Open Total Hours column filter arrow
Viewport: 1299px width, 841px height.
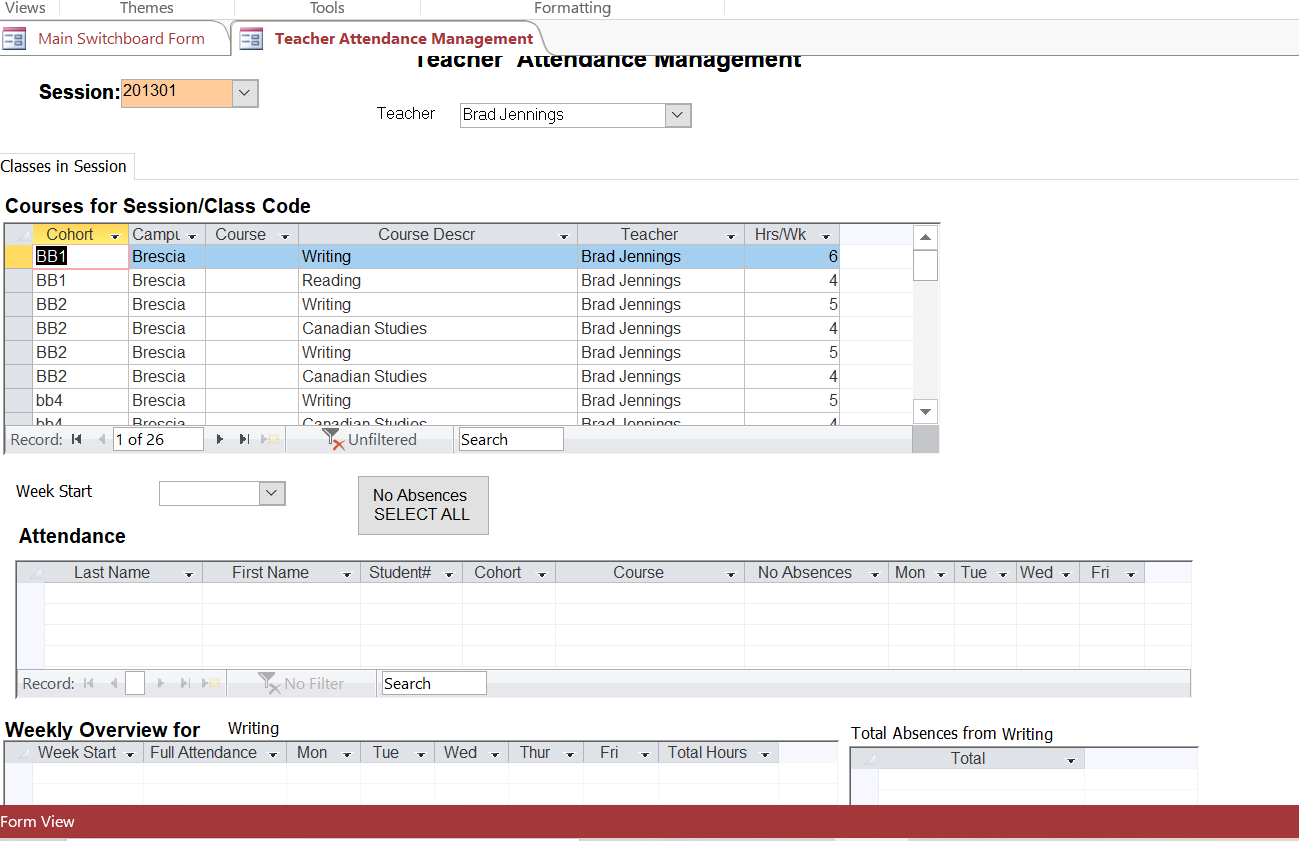765,754
